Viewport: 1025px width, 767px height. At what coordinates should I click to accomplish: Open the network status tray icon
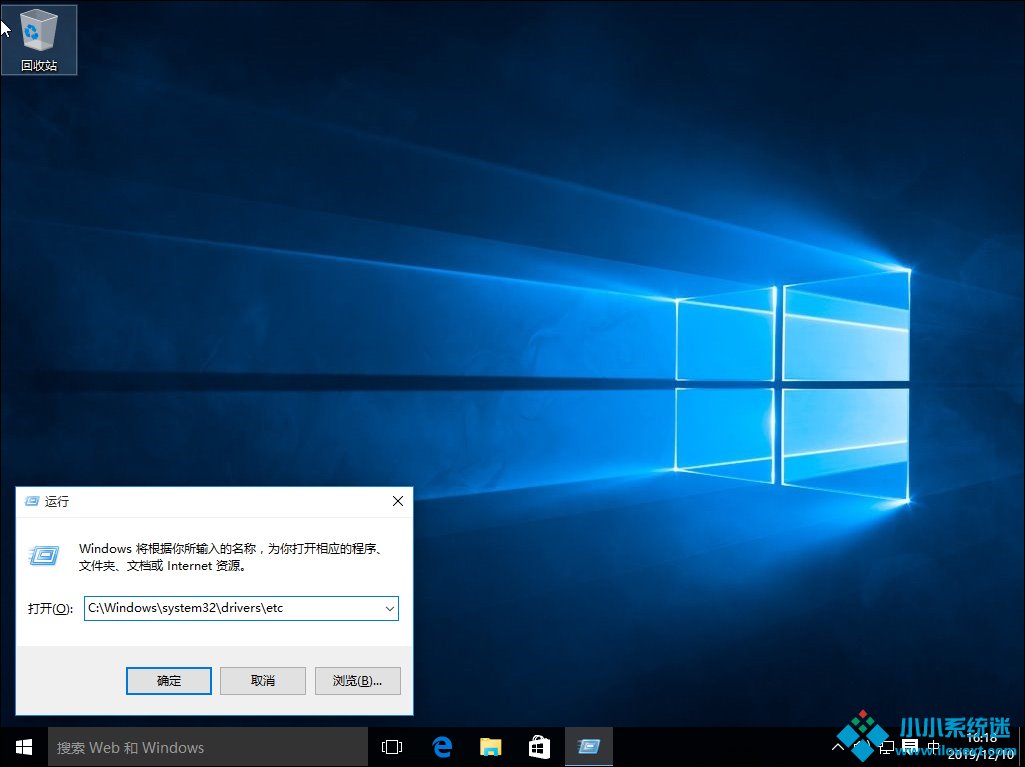coord(886,747)
